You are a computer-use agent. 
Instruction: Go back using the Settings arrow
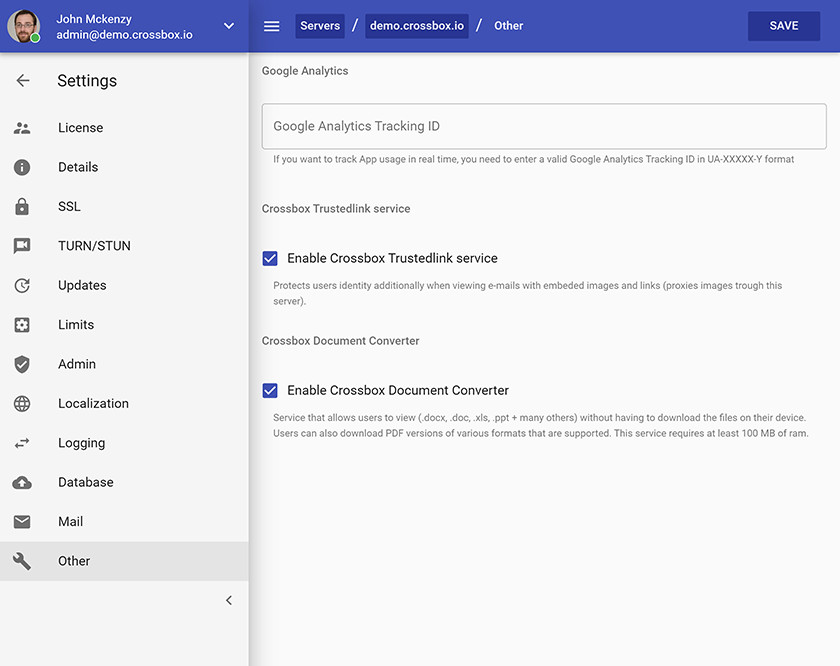(x=22, y=80)
